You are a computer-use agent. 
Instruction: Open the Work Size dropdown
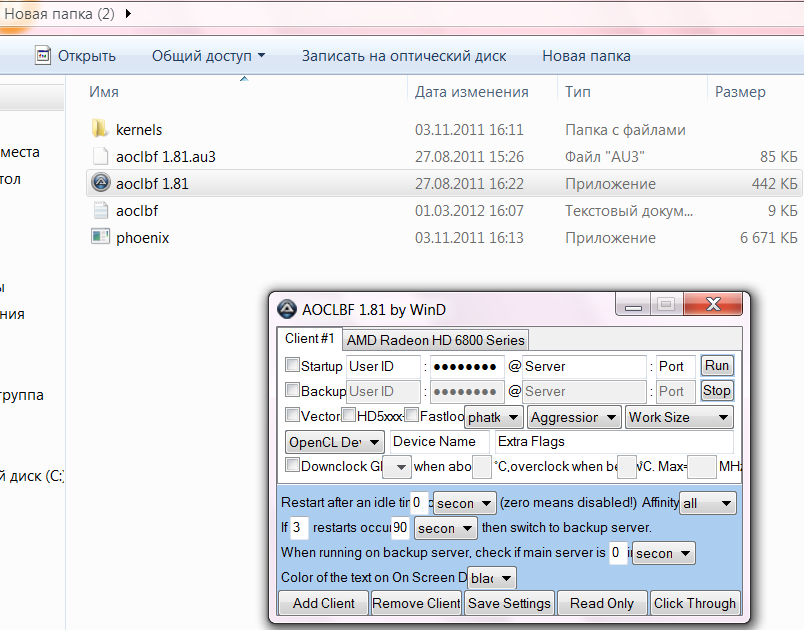point(679,417)
